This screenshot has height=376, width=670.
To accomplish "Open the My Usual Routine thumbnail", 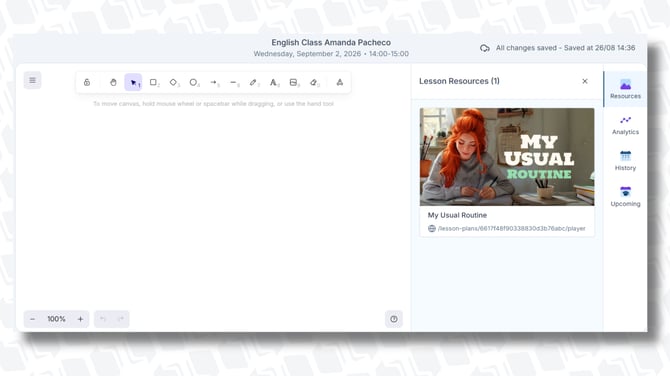I will 507,156.
